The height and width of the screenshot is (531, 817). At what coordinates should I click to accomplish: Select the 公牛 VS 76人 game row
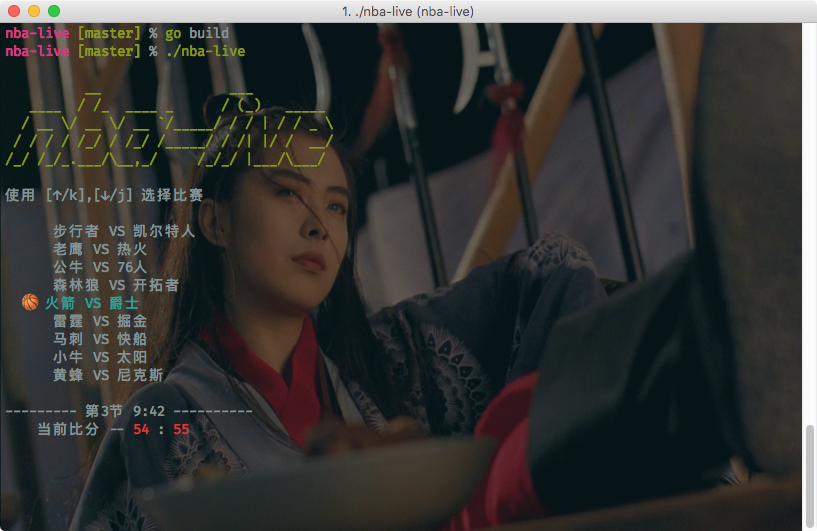(x=100, y=267)
